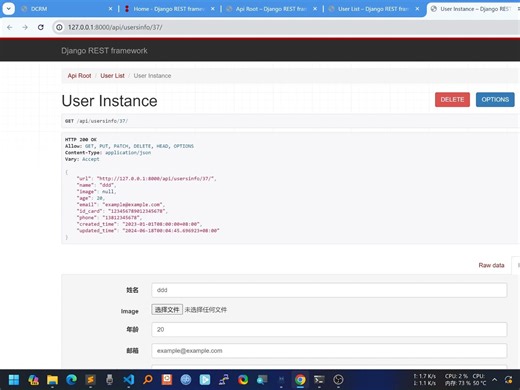Click the url value in the JSON response
The width and height of the screenshot is (520, 390).
156,179
